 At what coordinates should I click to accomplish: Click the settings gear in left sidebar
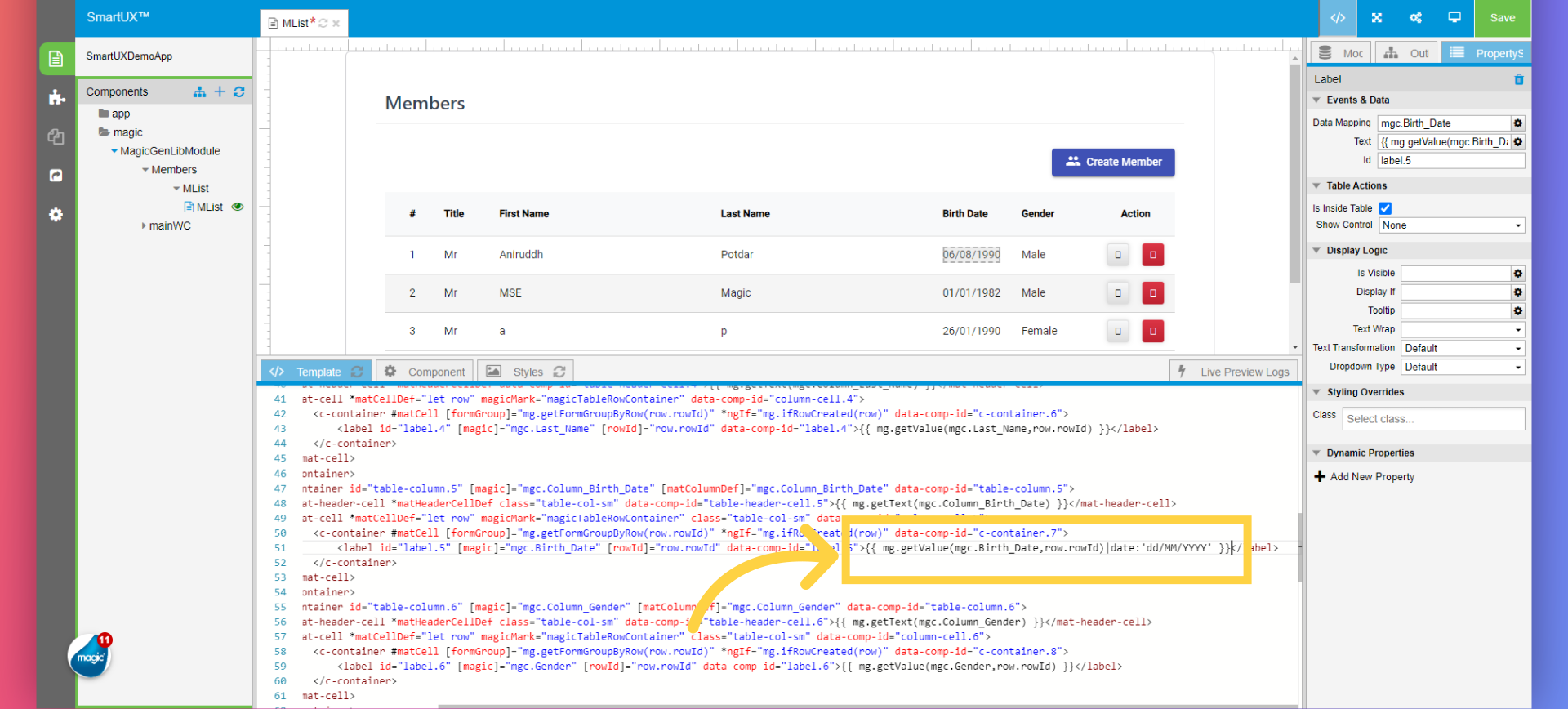click(56, 215)
